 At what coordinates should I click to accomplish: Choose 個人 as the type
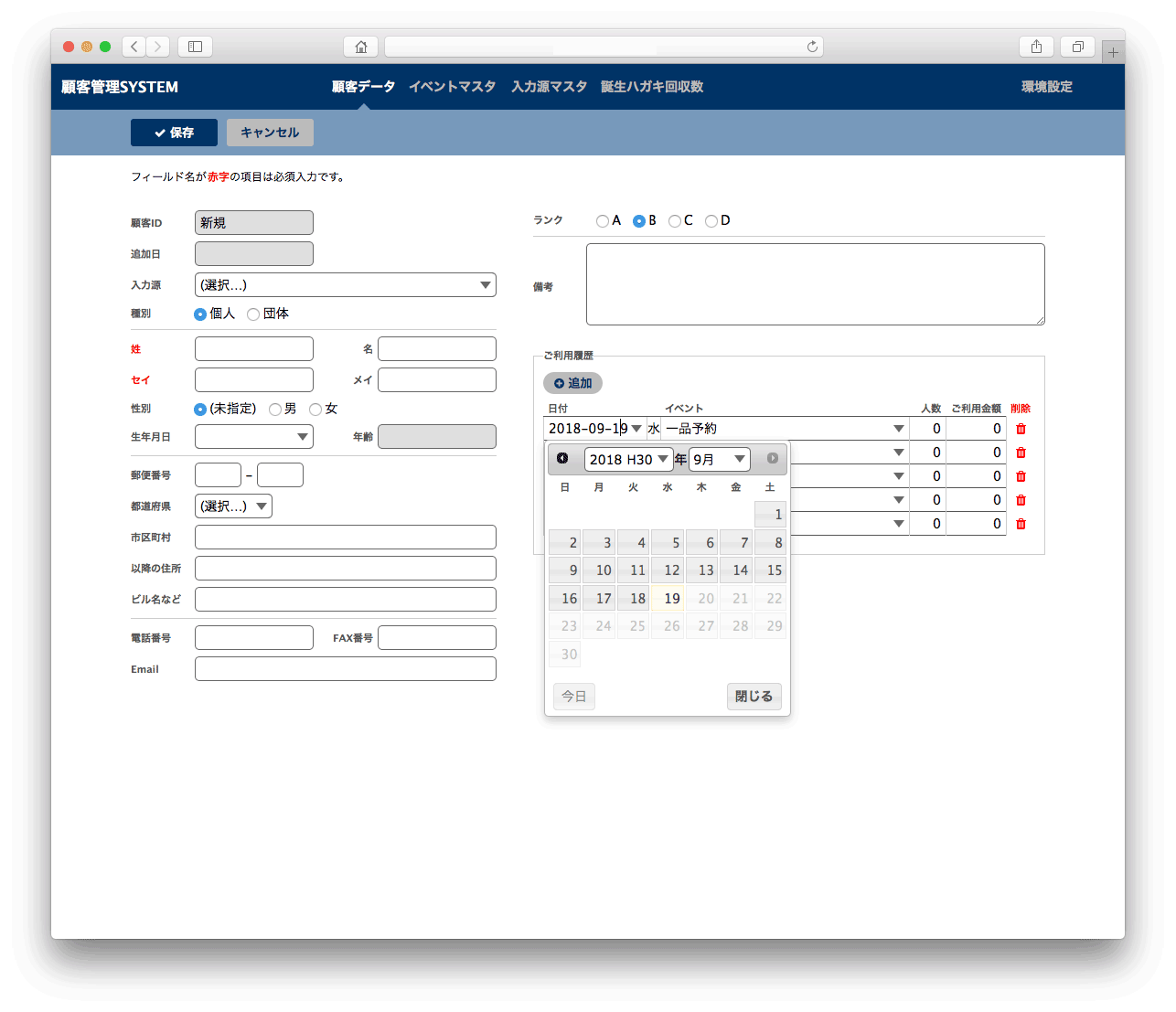click(200, 314)
